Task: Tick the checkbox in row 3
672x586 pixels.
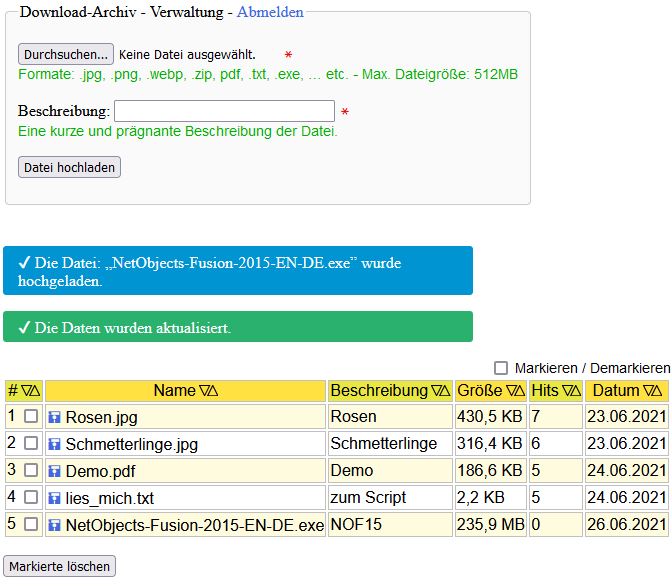Action: (x=31, y=470)
